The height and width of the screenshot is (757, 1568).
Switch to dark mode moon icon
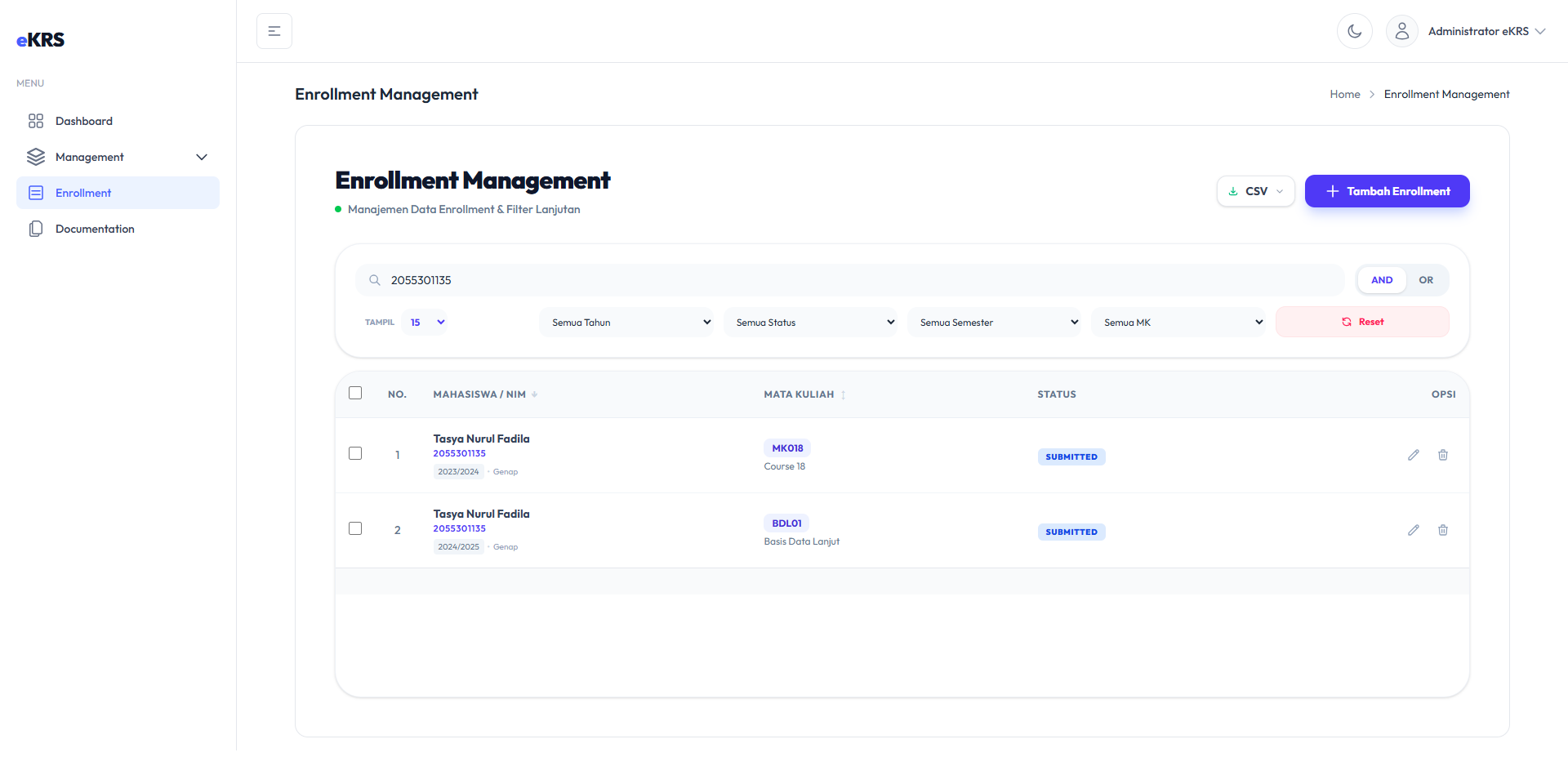coord(1355,31)
